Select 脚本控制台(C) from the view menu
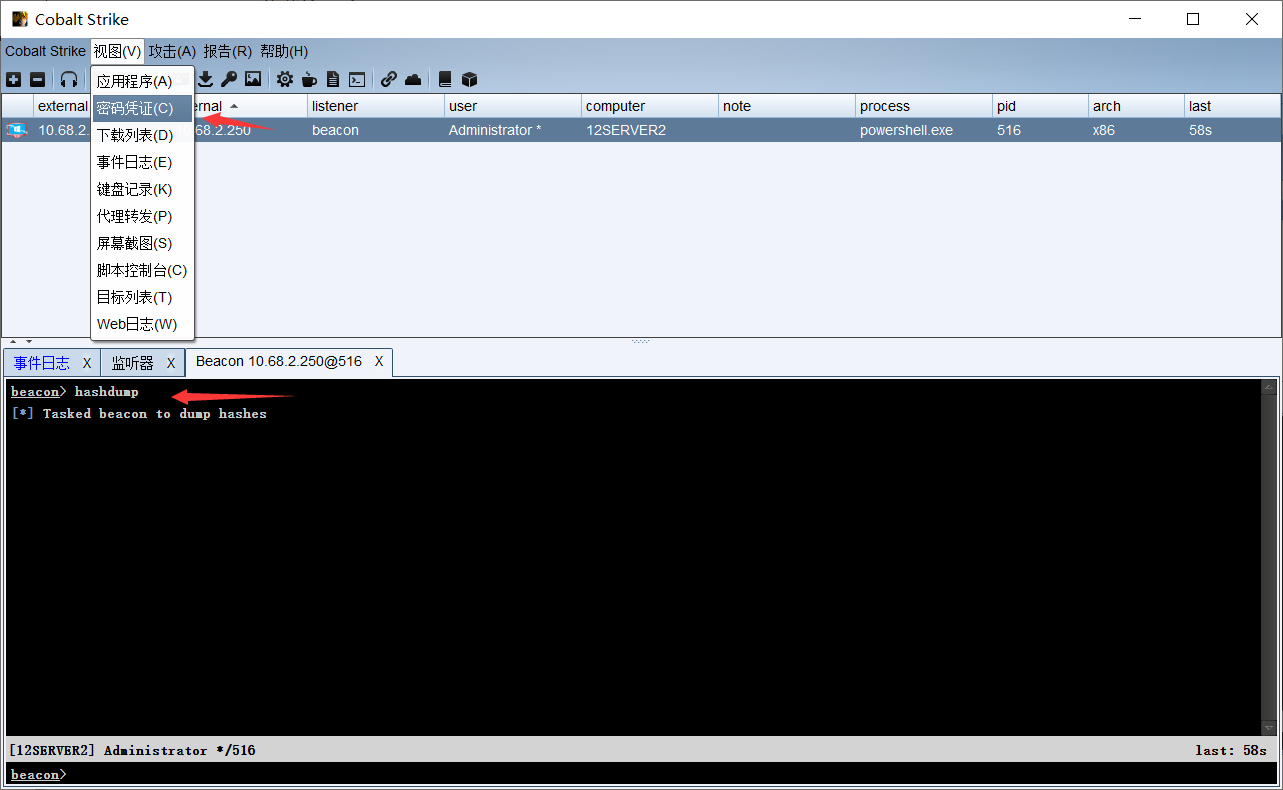Screen dimensions: 1283x790 tap(142, 270)
